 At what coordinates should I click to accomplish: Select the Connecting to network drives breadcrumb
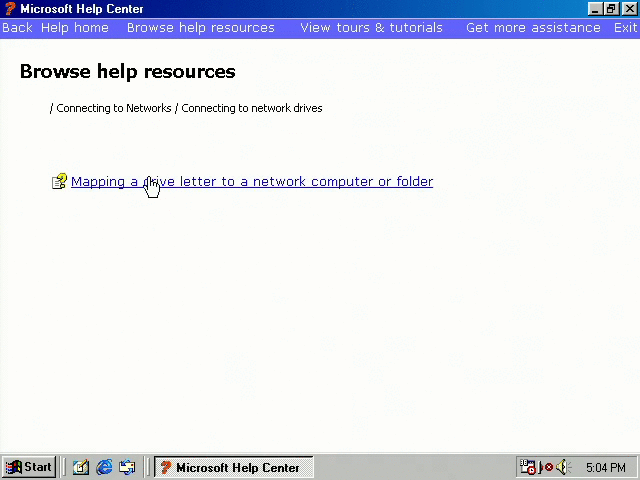pos(252,108)
